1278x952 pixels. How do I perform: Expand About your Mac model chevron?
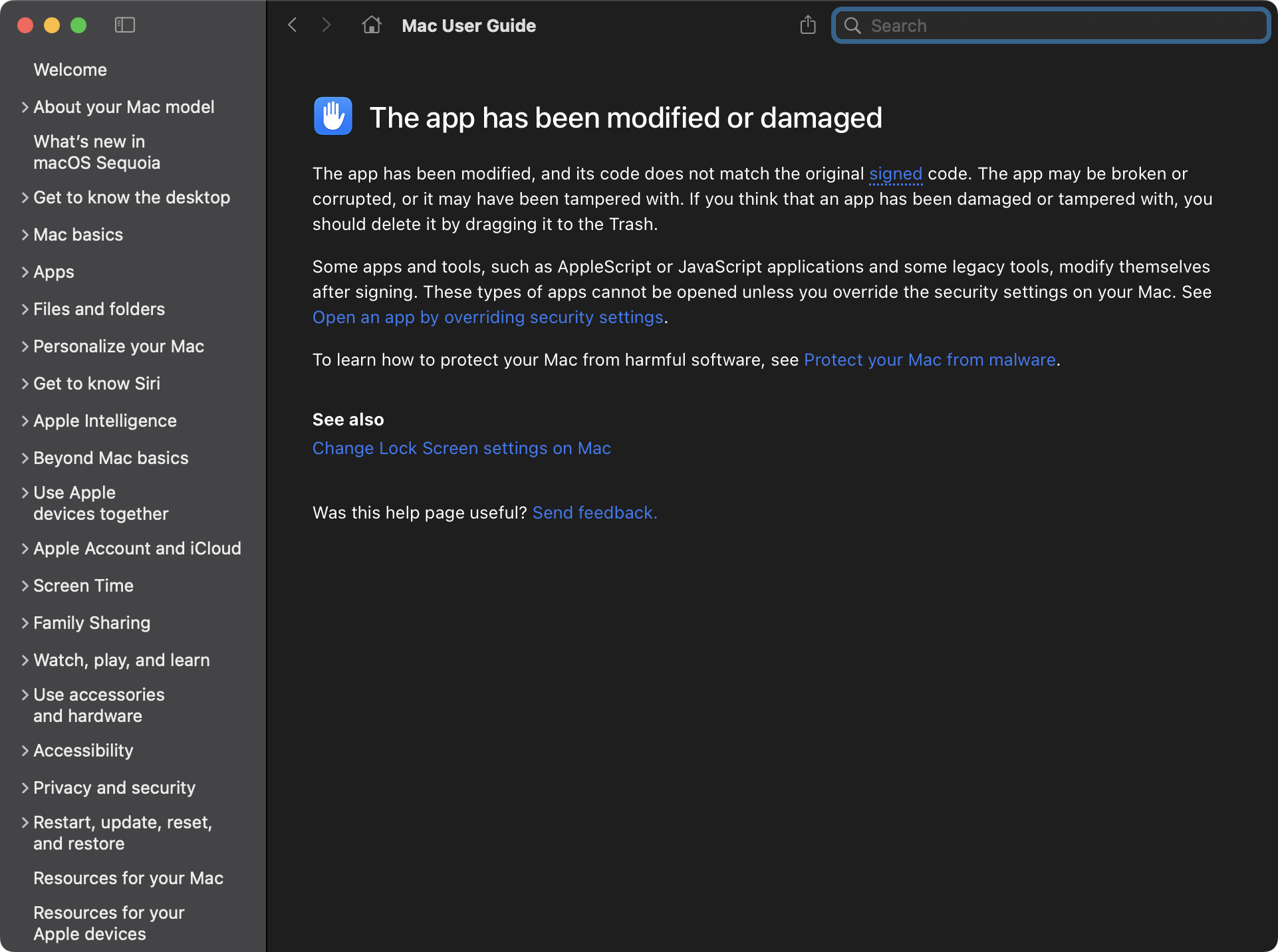pyautogui.click(x=25, y=107)
